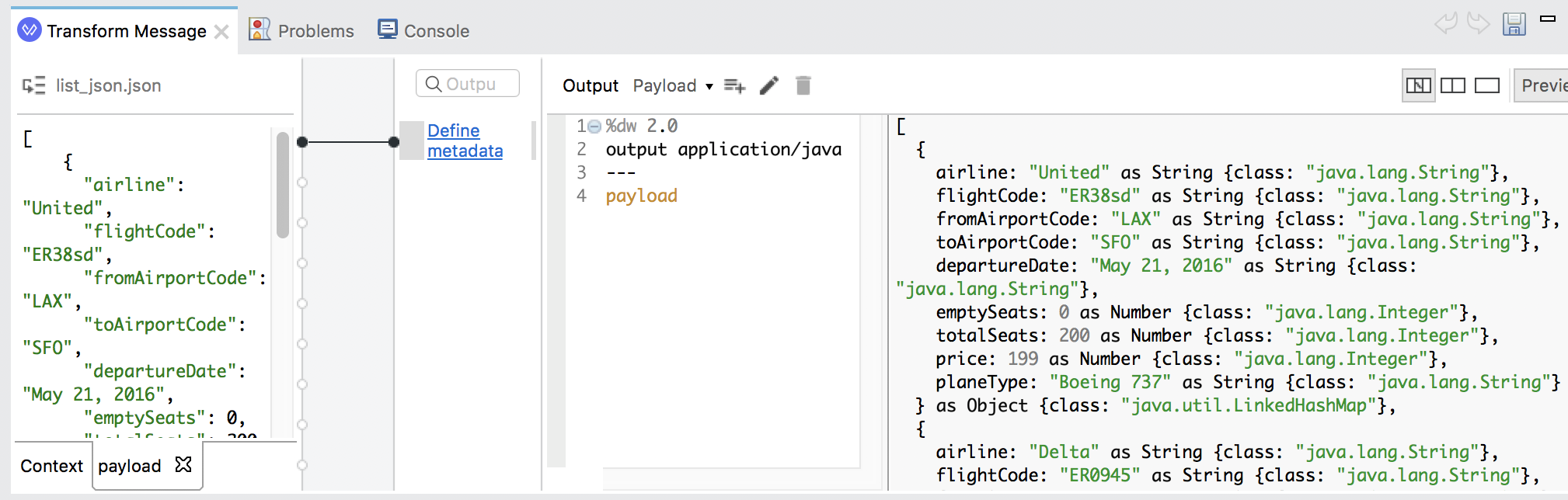Collapse the script header fold marker

[594, 127]
